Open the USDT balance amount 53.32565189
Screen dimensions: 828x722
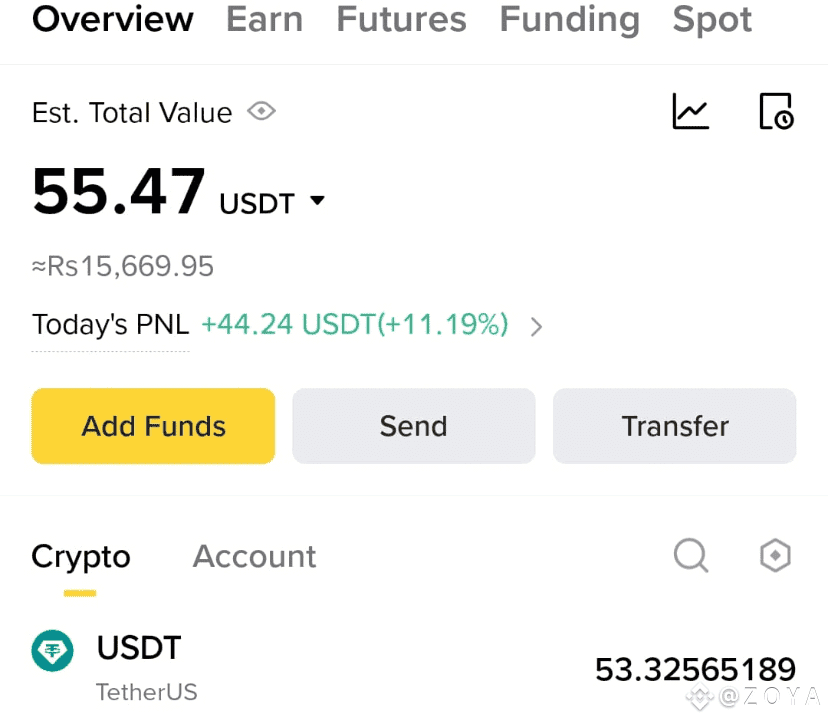coord(695,669)
